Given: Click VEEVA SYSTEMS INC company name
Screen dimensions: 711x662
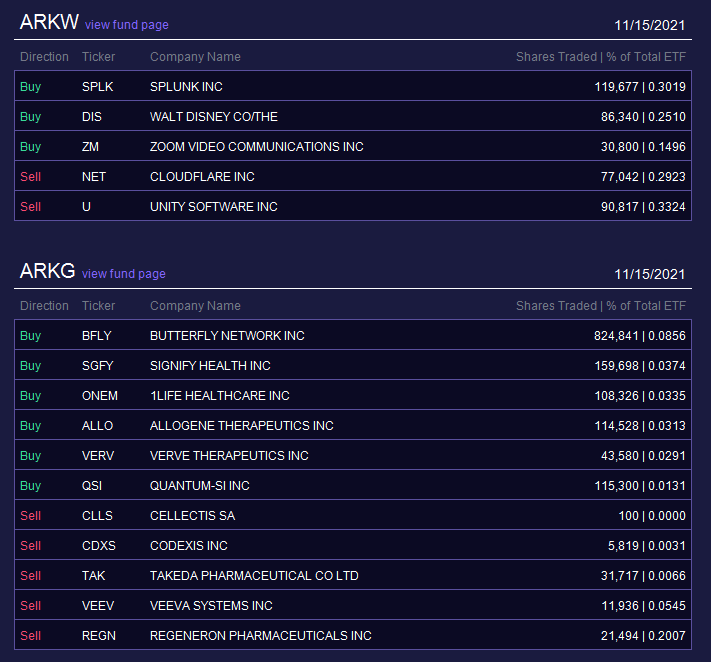Looking at the screenshot, I should pyautogui.click(x=211, y=605).
